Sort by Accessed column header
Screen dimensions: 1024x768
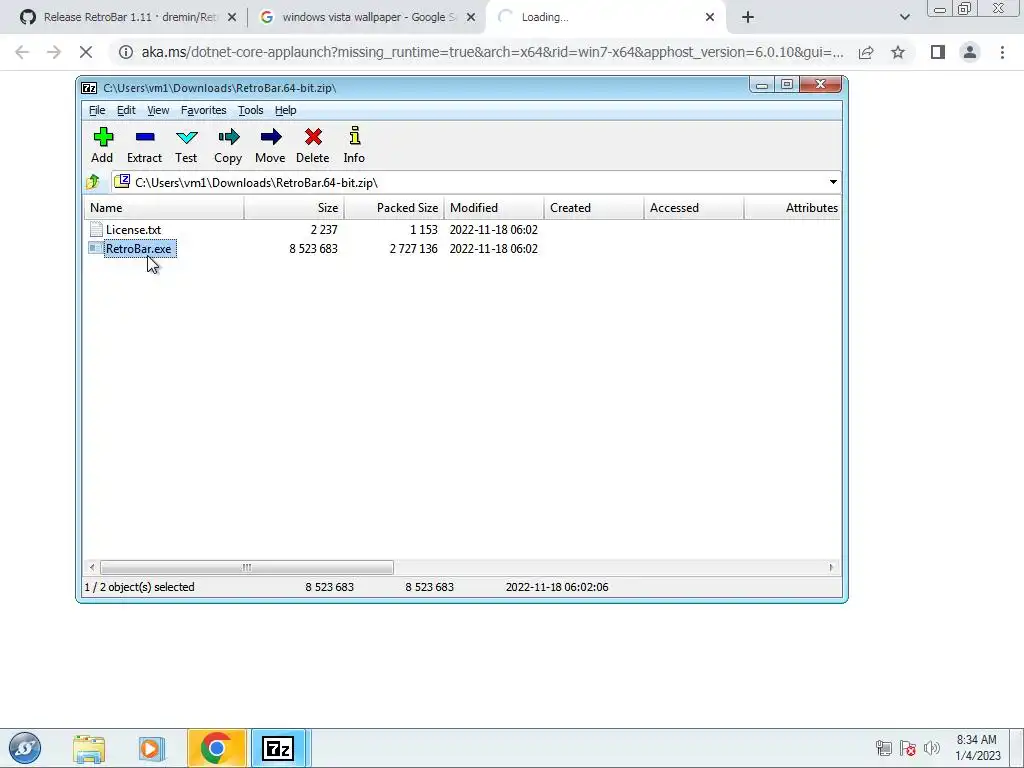[694, 208]
